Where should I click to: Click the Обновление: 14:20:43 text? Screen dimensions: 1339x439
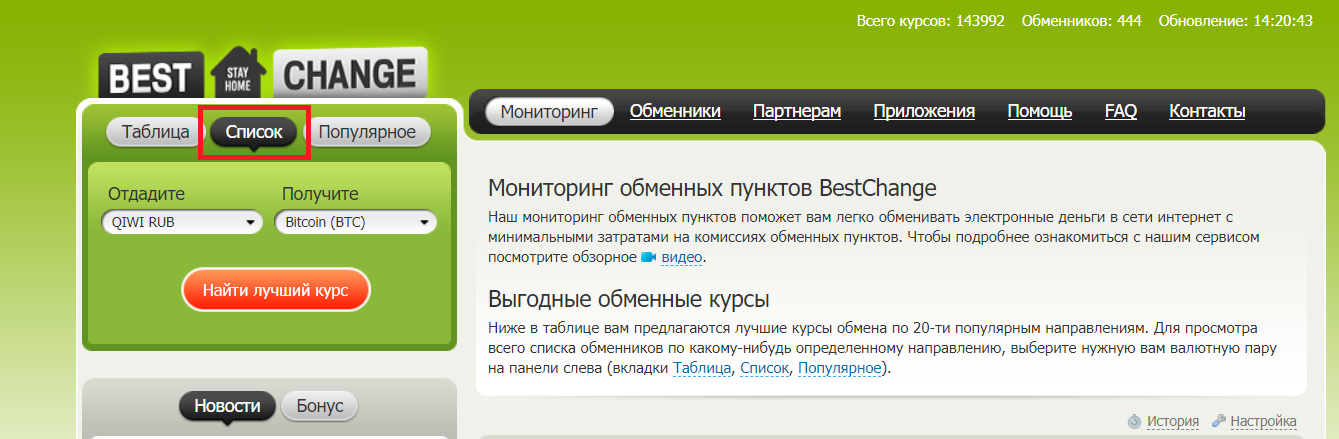[x=1235, y=20]
